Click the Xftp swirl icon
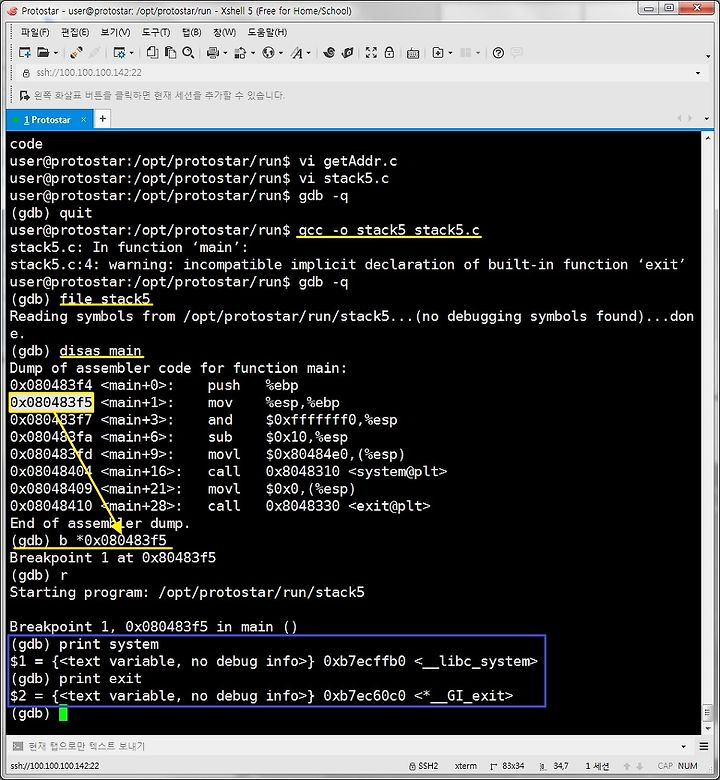Image resolution: width=720 pixels, height=780 pixels. 329,52
